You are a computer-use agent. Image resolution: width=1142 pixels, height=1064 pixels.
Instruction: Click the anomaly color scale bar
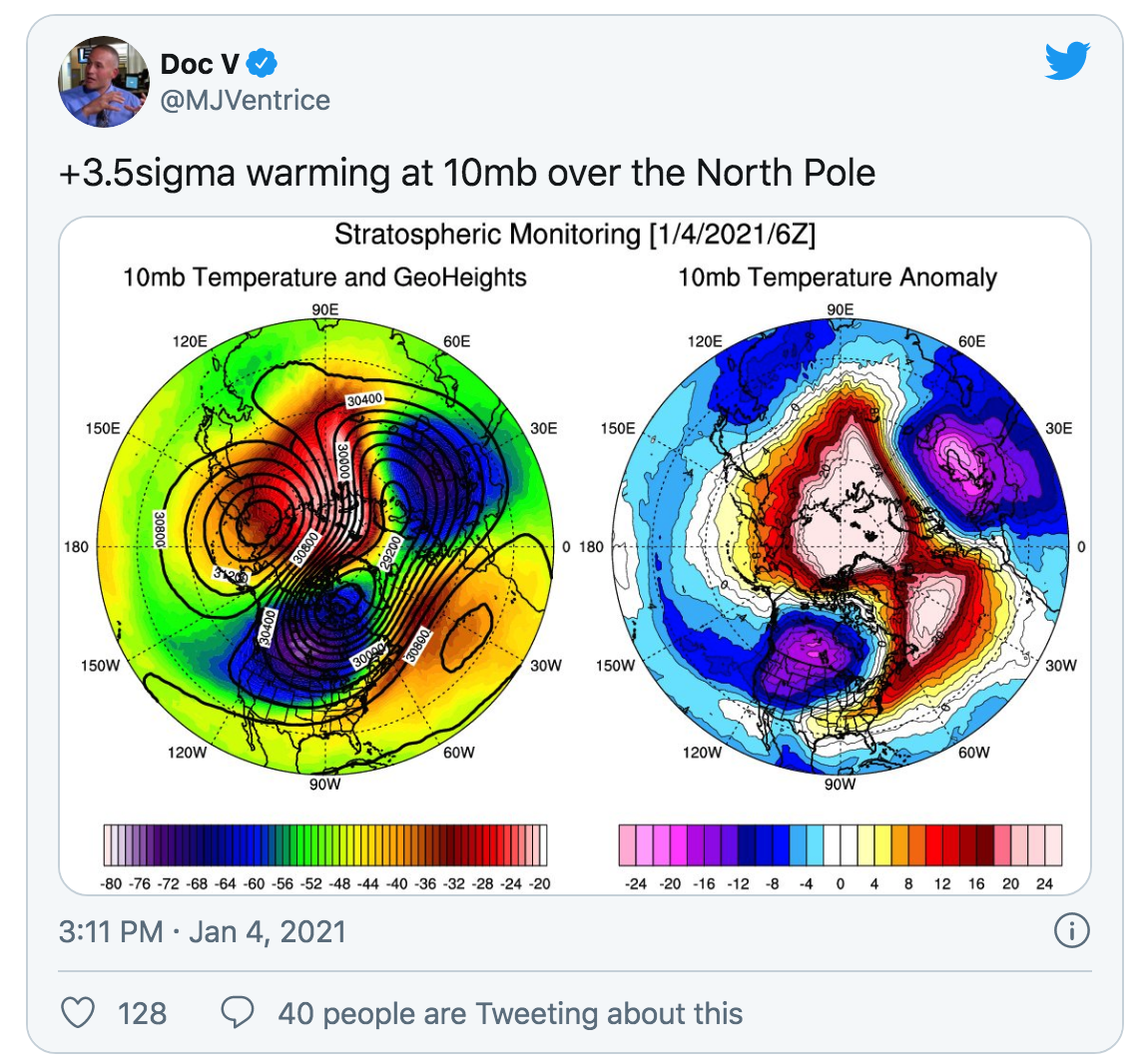[x=841, y=844]
